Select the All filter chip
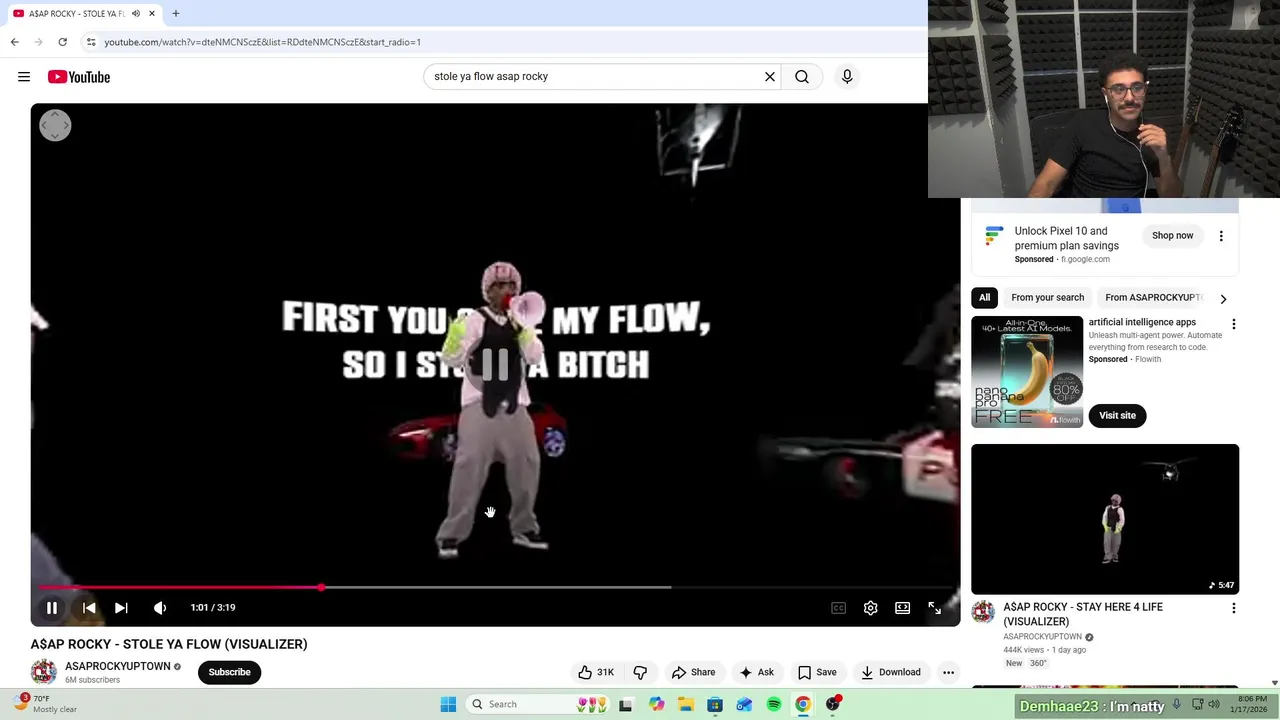1280x720 pixels. 984,297
